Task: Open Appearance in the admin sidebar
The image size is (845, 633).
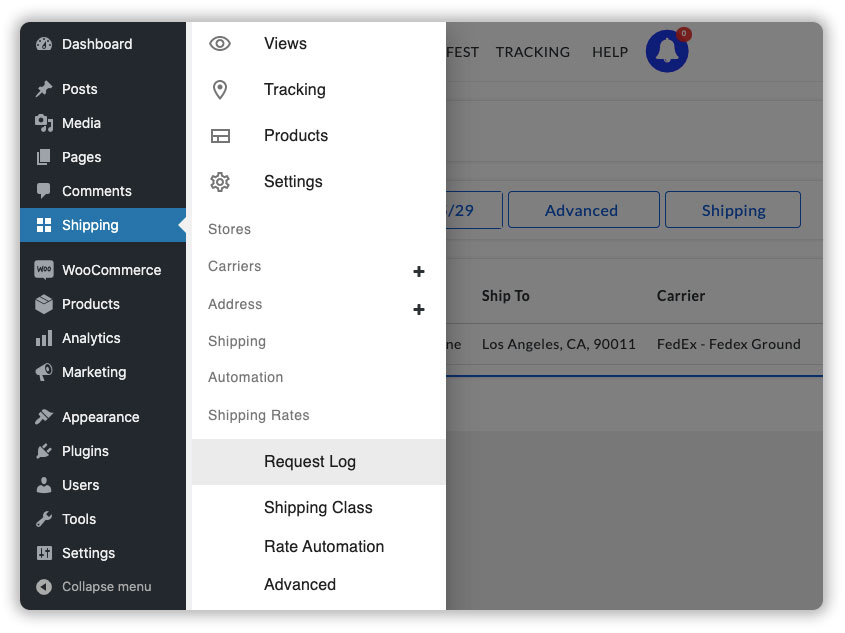Action: pyautogui.click(x=103, y=416)
